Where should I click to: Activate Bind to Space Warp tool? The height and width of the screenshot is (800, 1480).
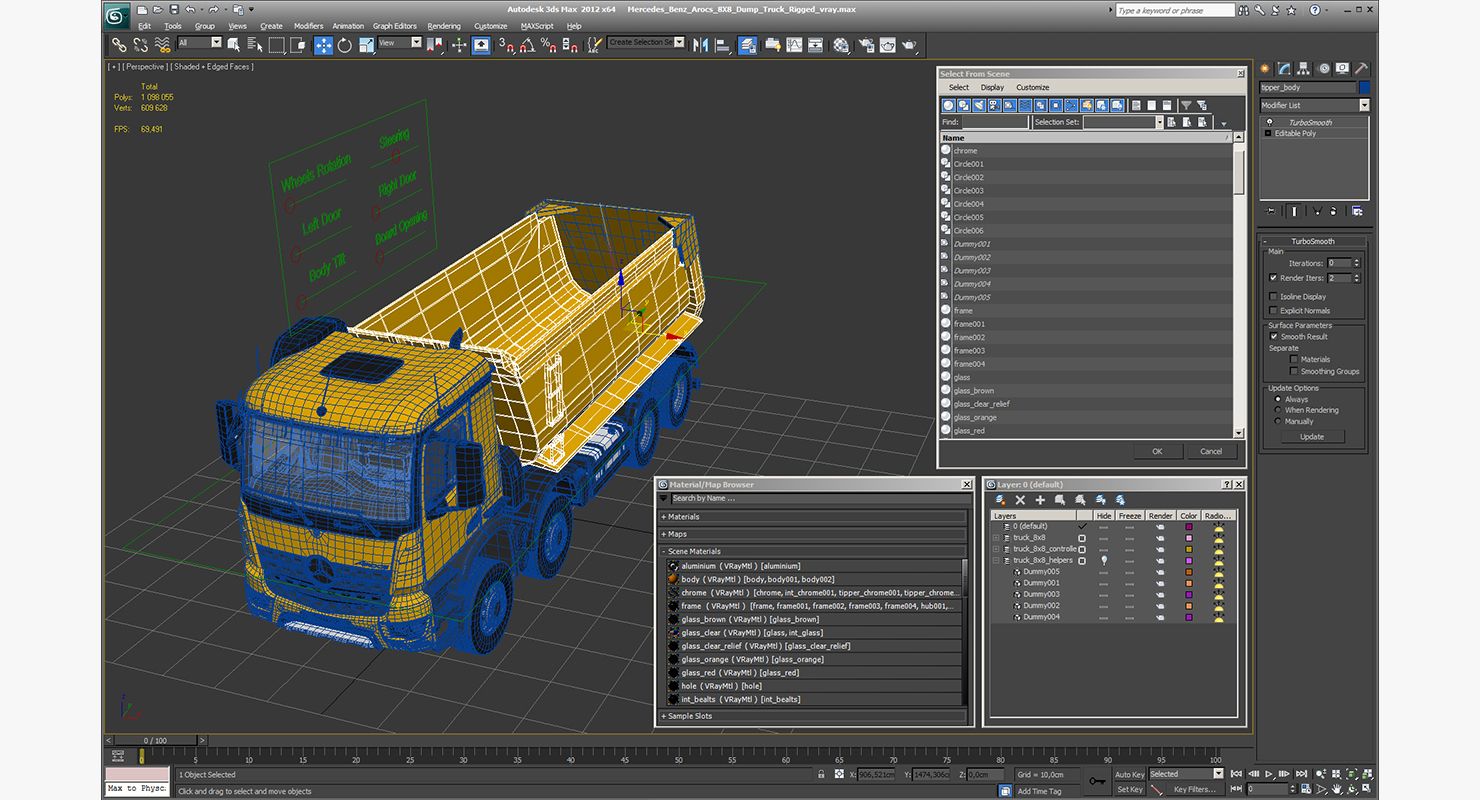click(x=162, y=45)
